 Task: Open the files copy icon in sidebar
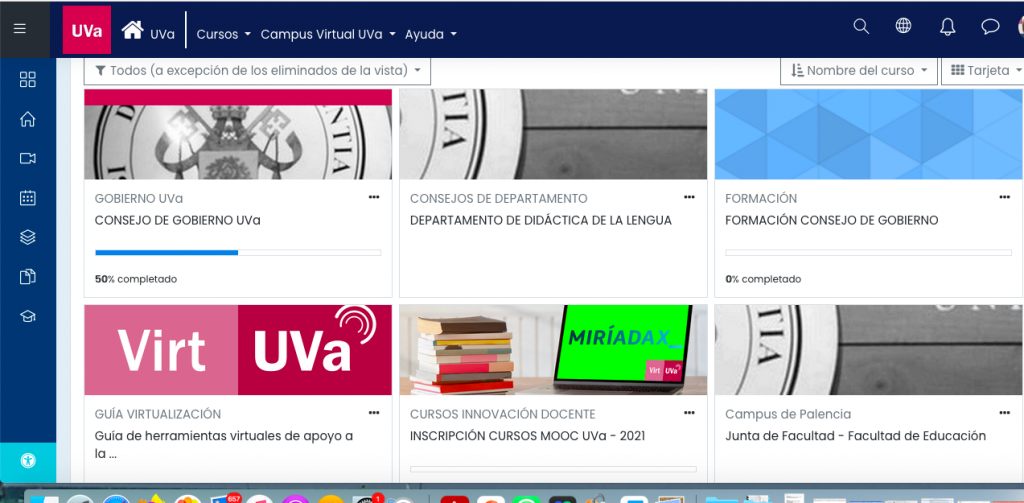click(27, 277)
